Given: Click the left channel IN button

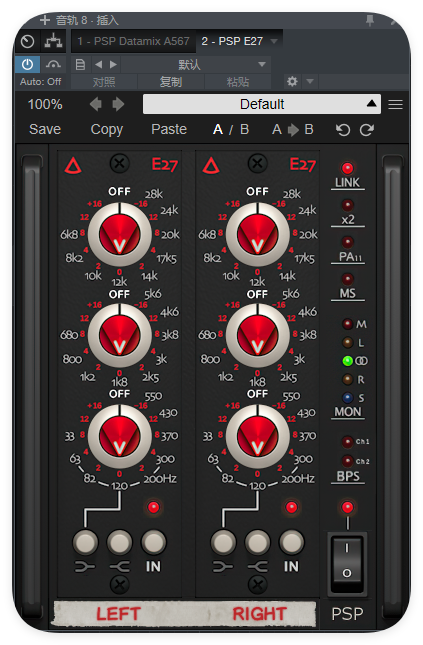Looking at the screenshot, I should point(153,542).
